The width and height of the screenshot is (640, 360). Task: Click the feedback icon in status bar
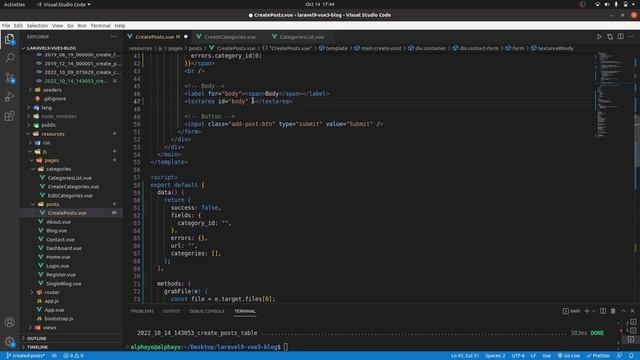[x=620, y=356]
